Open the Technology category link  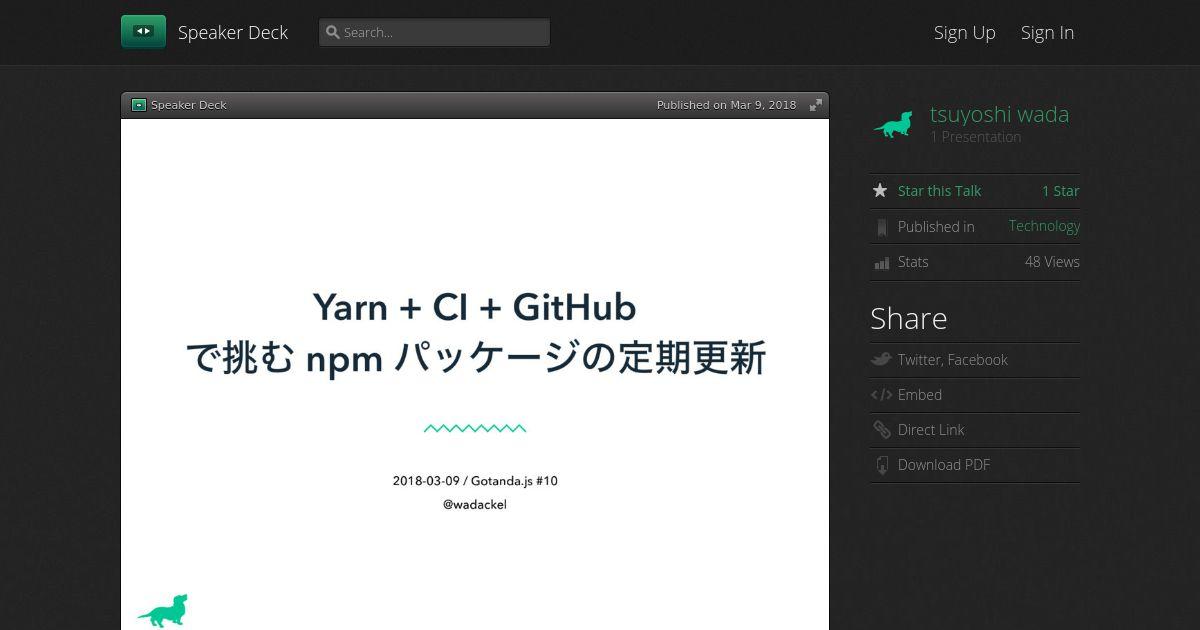[x=1044, y=226]
